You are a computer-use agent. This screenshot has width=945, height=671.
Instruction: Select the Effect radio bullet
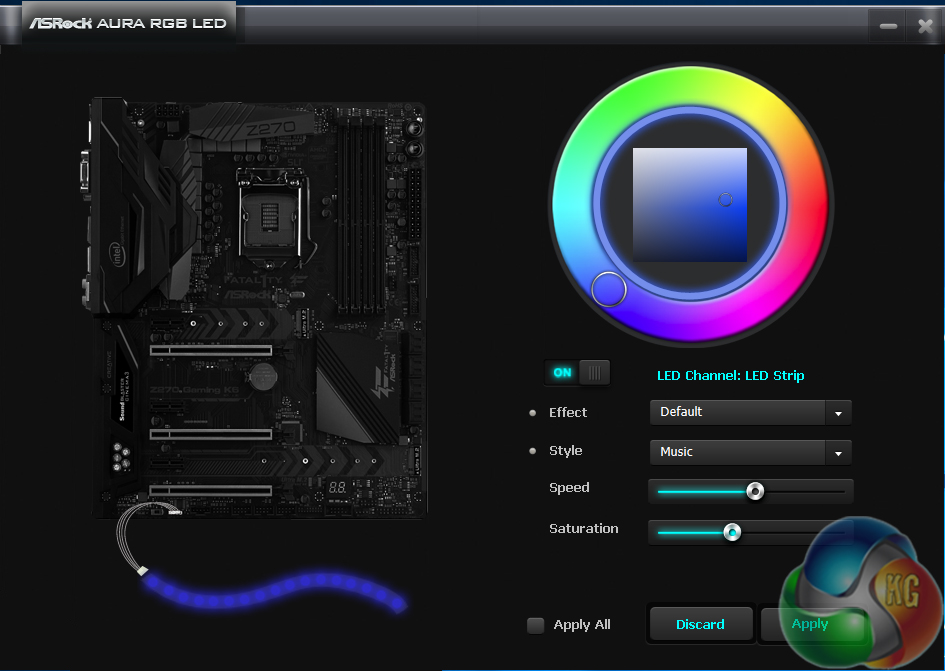532,413
